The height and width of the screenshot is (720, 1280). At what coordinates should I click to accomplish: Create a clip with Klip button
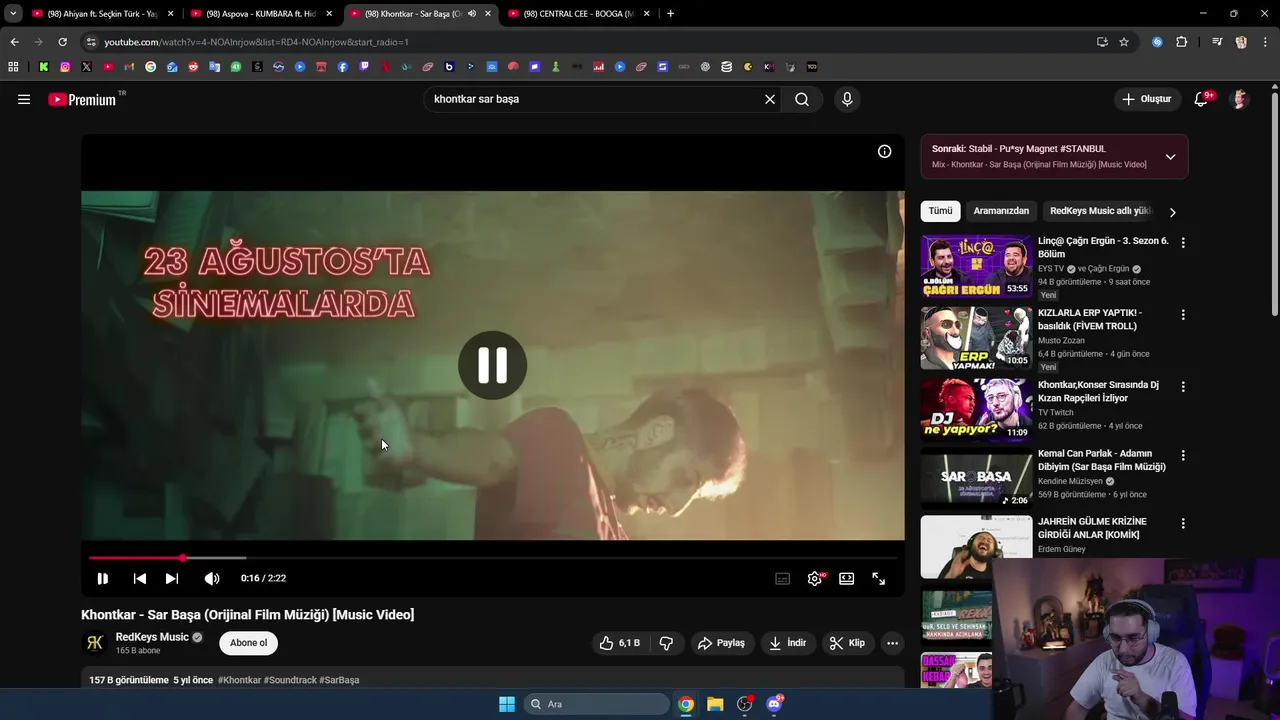(x=847, y=643)
